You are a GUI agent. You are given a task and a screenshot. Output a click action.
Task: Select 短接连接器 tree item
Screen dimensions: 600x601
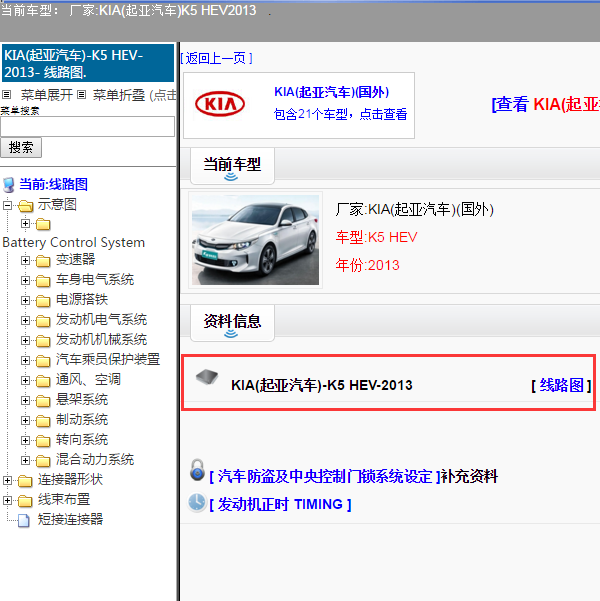[x=70, y=519]
